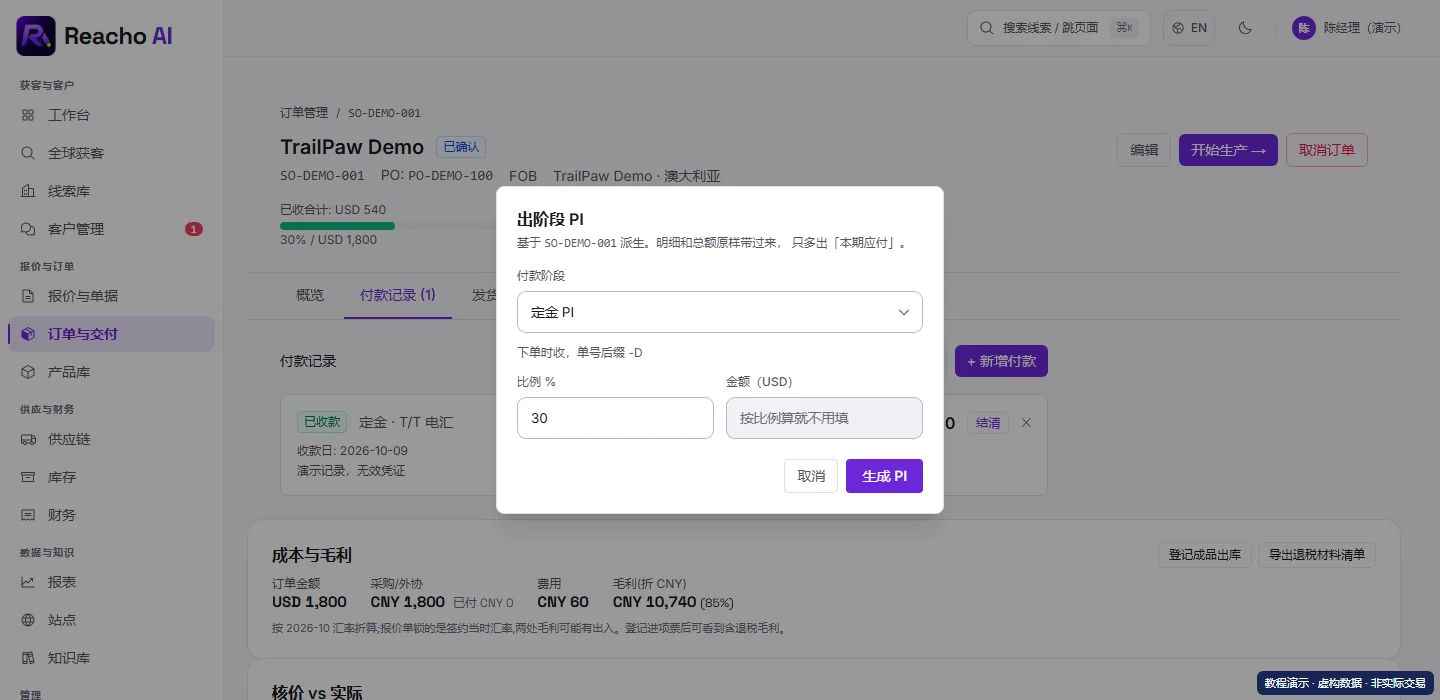The width and height of the screenshot is (1440, 700).
Task: Toggle dark mode moon icon
Action: [x=1245, y=28]
